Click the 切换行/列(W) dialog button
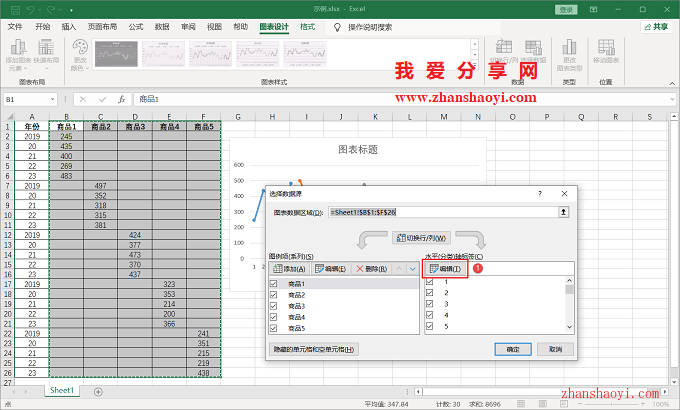The height and width of the screenshot is (410, 680). [x=422, y=238]
